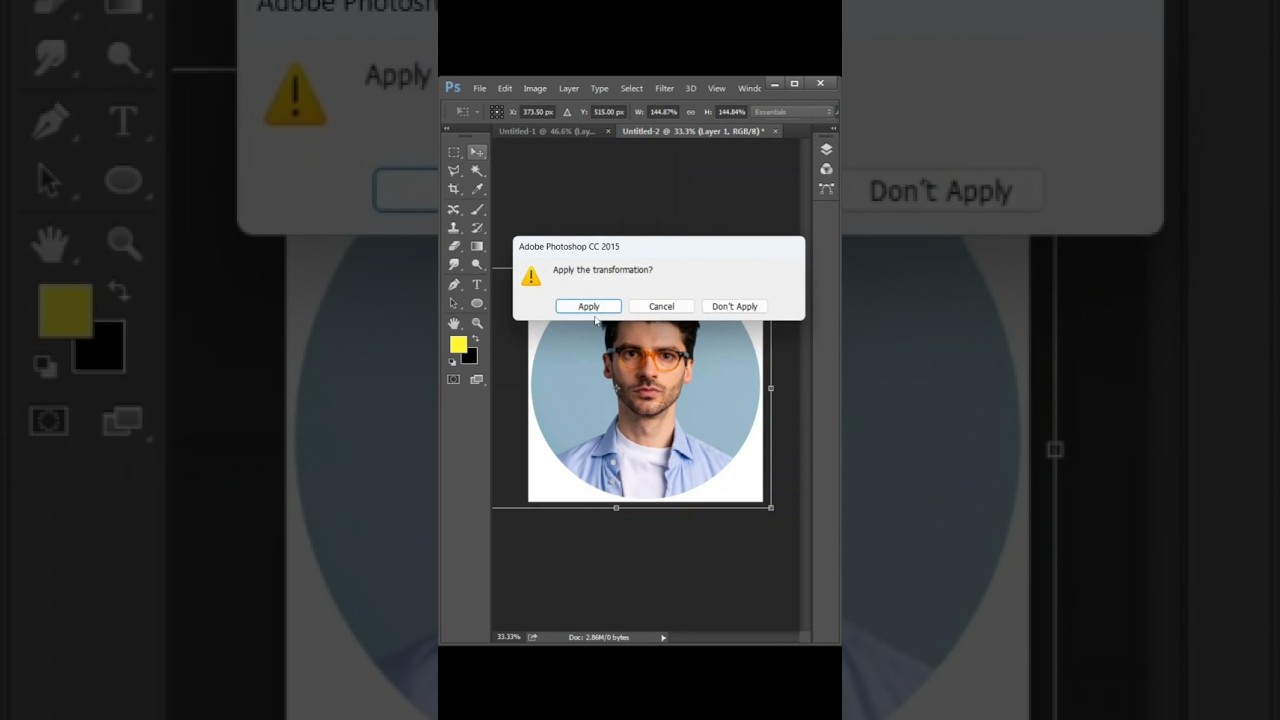Open the 3D menu
Screen dimensions: 1280x720
click(x=691, y=88)
